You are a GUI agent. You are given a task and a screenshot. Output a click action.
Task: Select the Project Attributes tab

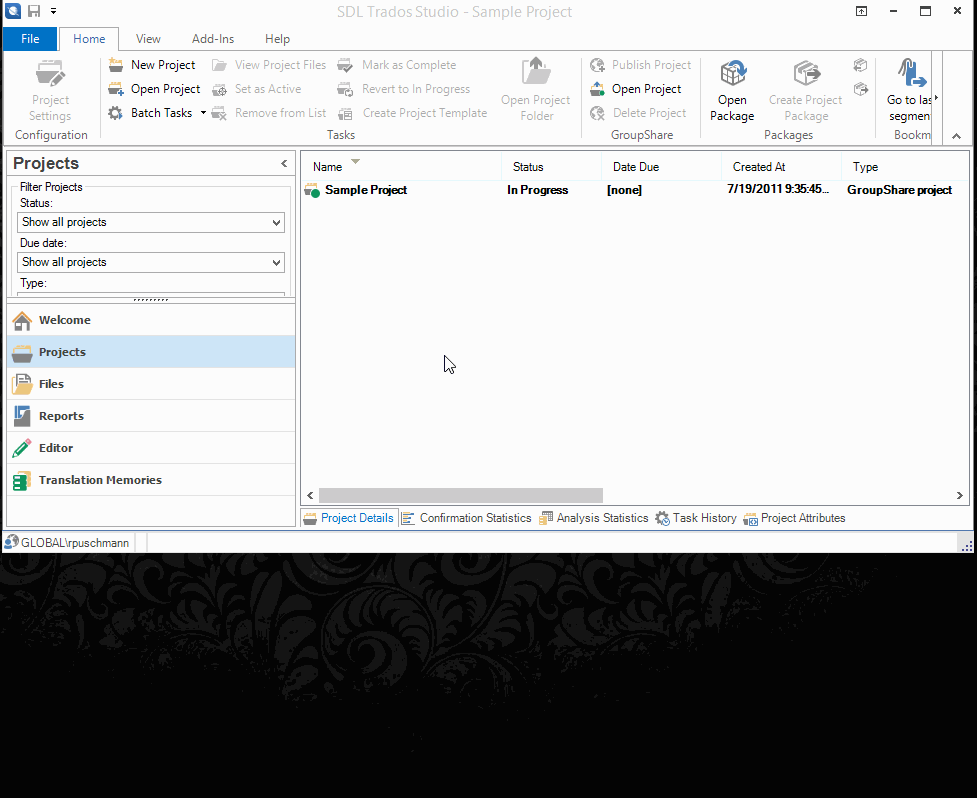pyautogui.click(x=794, y=518)
